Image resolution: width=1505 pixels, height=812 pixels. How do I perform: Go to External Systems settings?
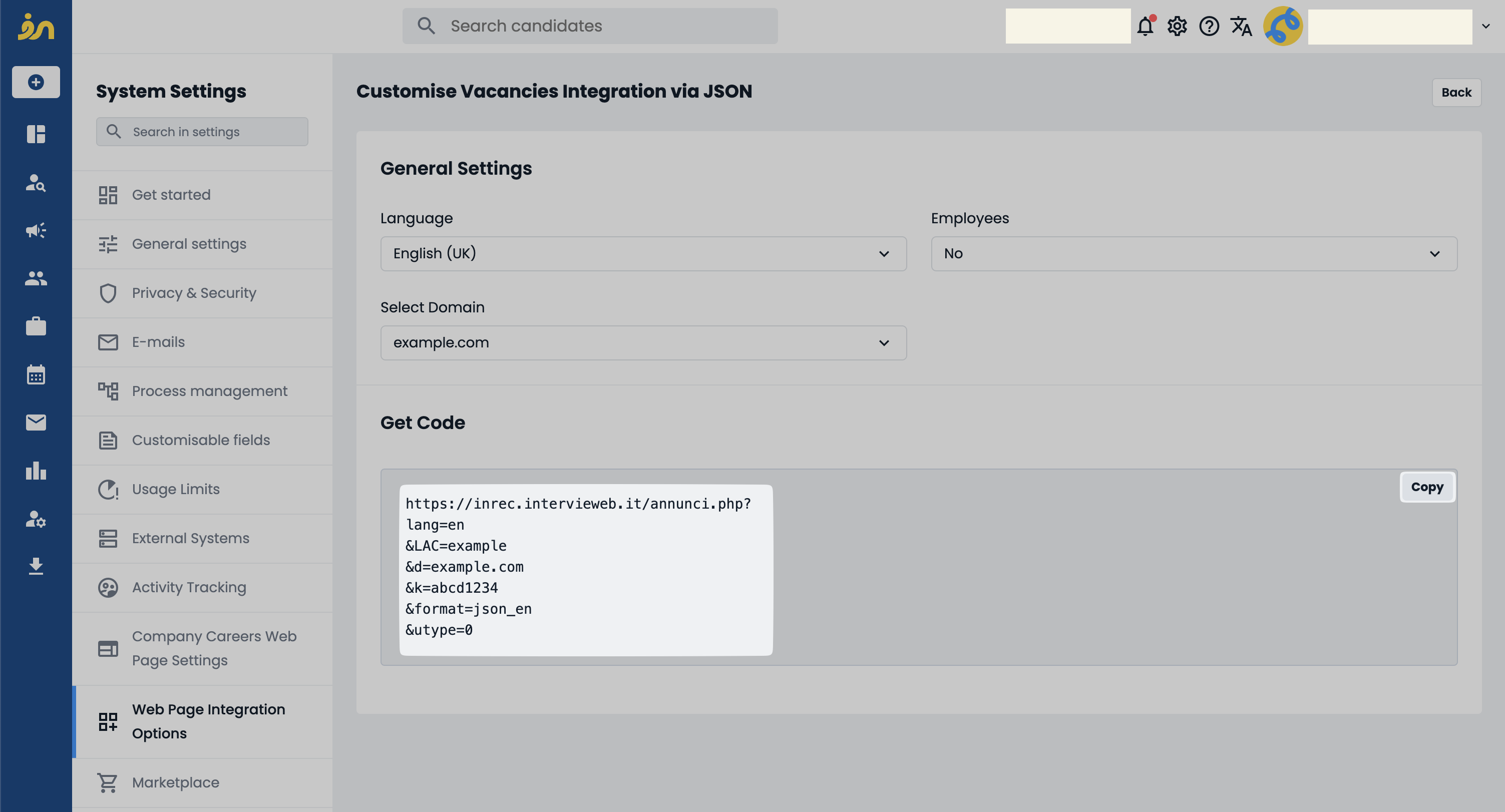190,538
